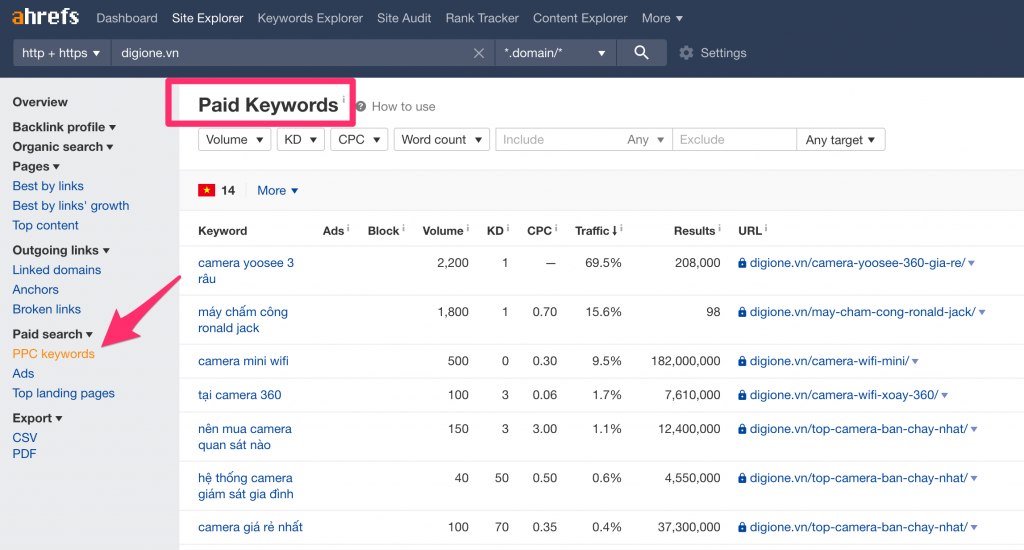
Task: Open the KD filter dropdown
Action: pyautogui.click(x=300, y=140)
